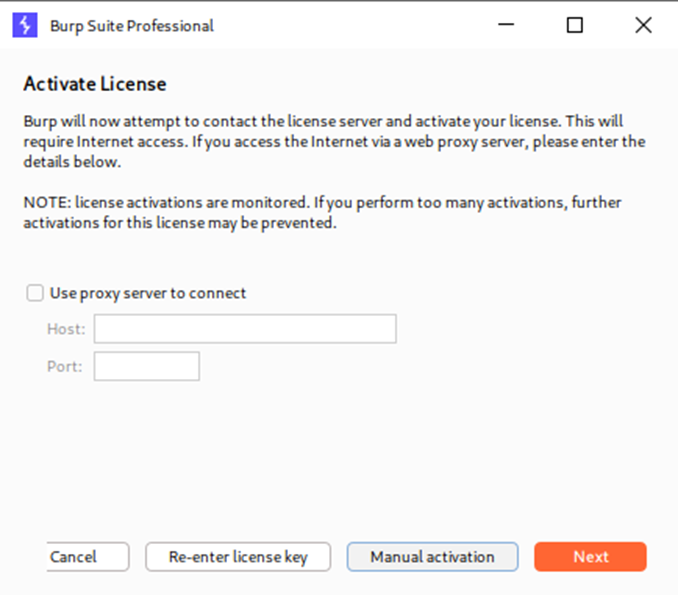Click the Burp Suite Professional title text

132,26
